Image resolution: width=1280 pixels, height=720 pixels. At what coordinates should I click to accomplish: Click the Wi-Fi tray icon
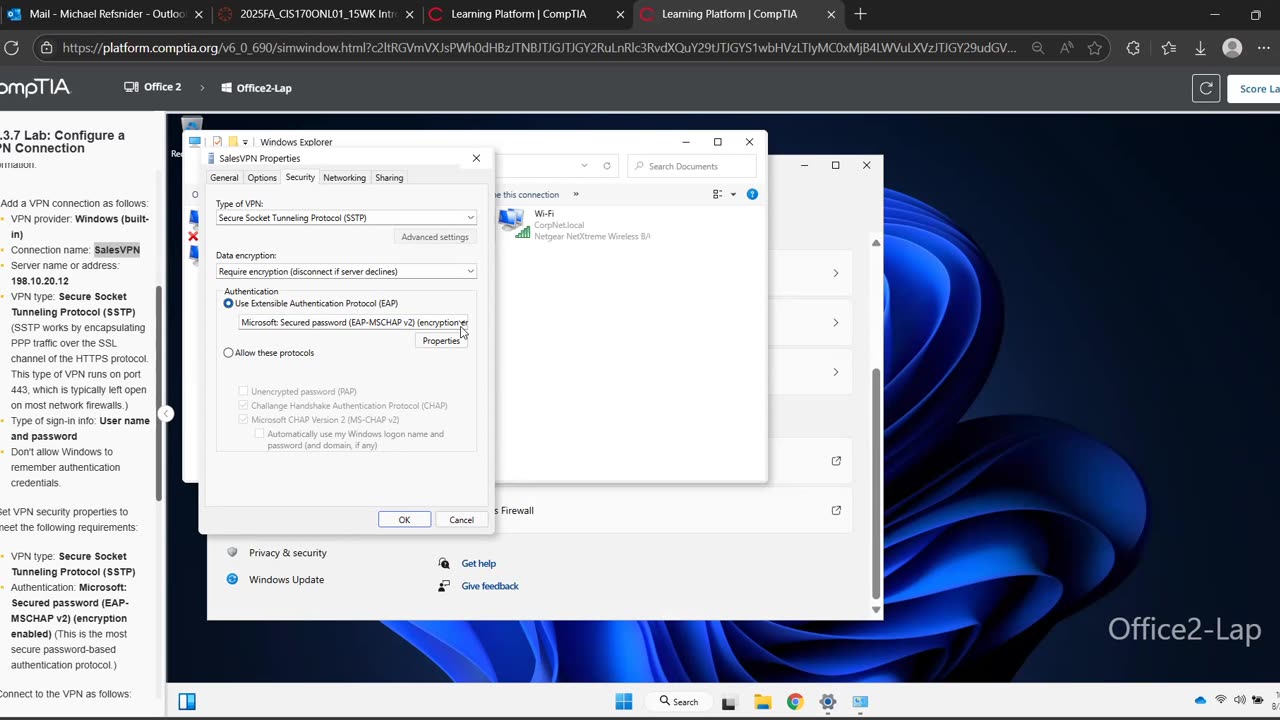point(1221,700)
